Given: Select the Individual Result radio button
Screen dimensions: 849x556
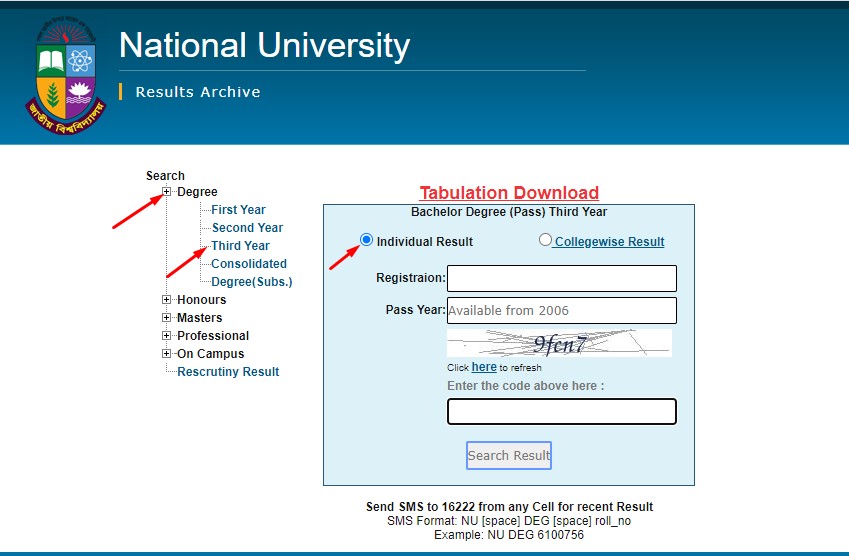Looking at the screenshot, I should pyautogui.click(x=367, y=240).
